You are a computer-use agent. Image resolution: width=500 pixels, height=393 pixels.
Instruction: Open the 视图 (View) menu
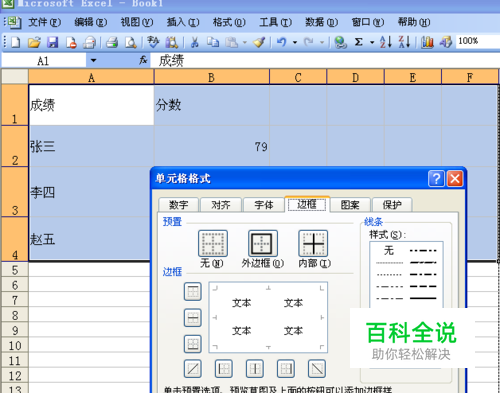137,22
